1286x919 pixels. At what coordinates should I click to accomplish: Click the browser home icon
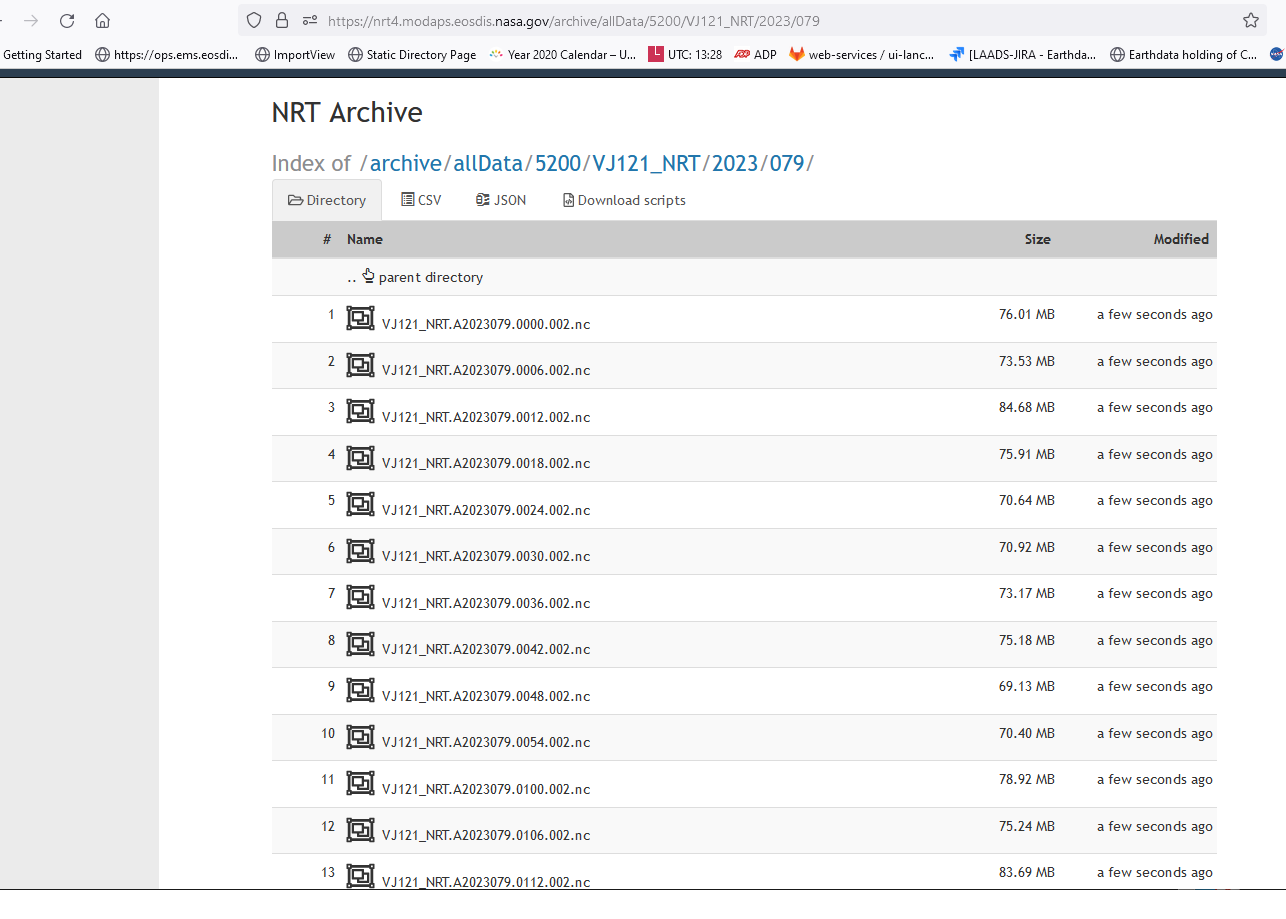(102, 21)
